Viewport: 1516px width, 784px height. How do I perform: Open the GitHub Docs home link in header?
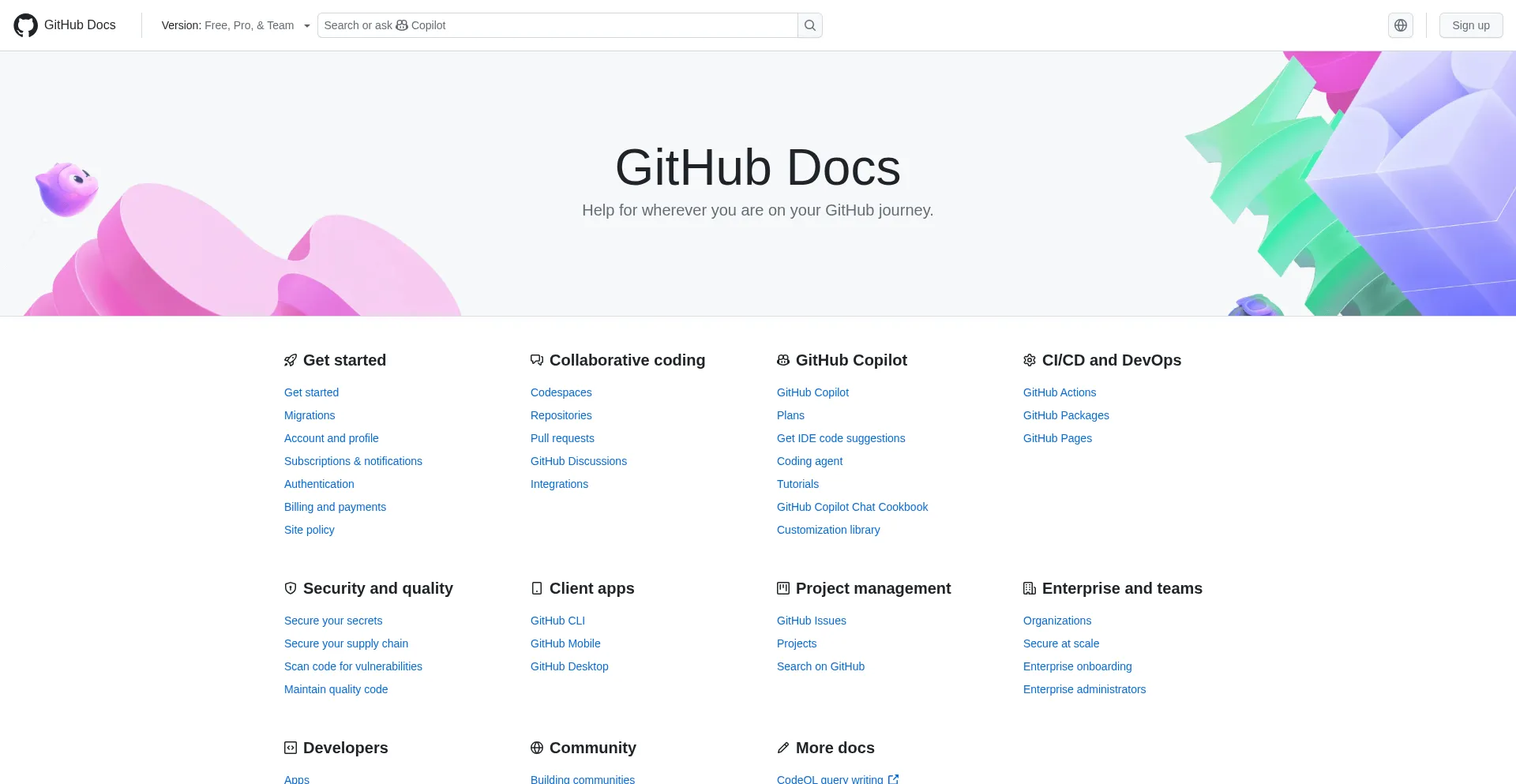pos(65,25)
